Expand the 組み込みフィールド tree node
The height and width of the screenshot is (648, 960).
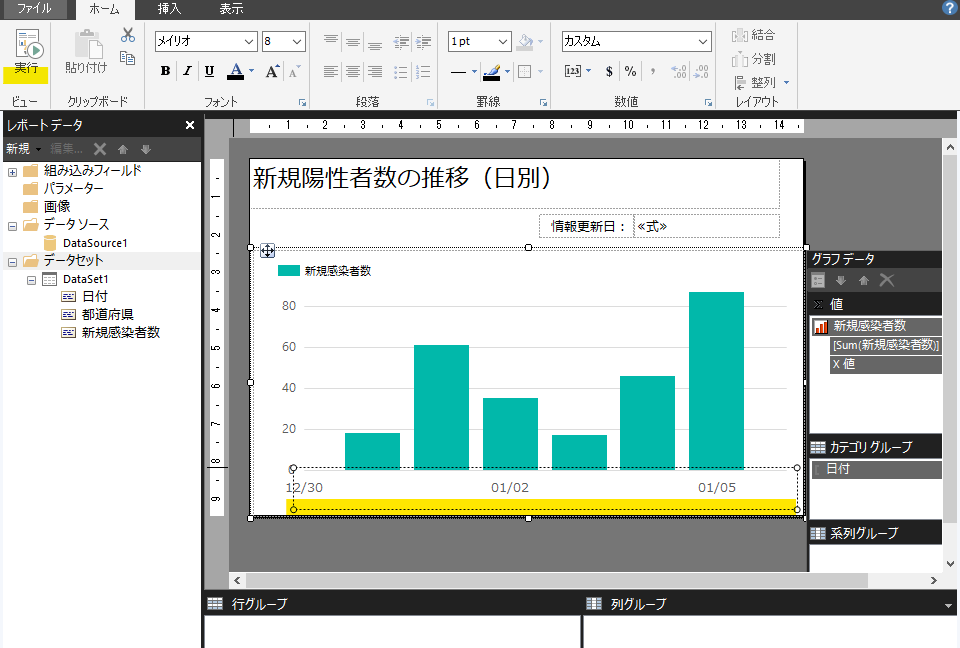tap(13, 171)
